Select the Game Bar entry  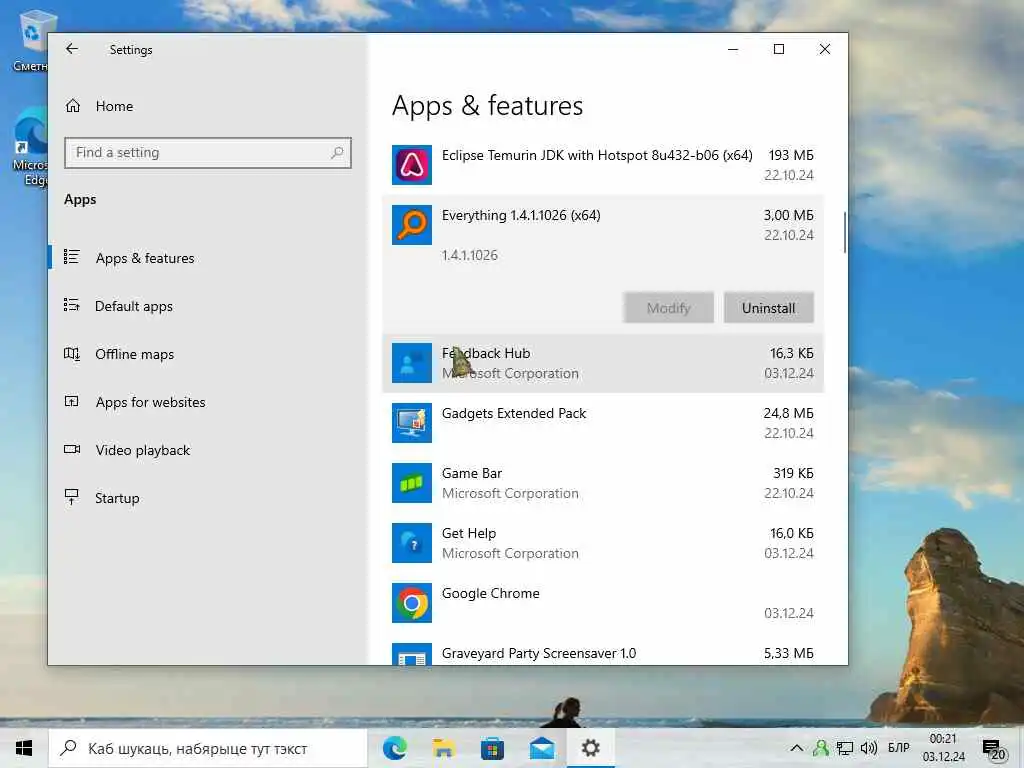pos(603,483)
